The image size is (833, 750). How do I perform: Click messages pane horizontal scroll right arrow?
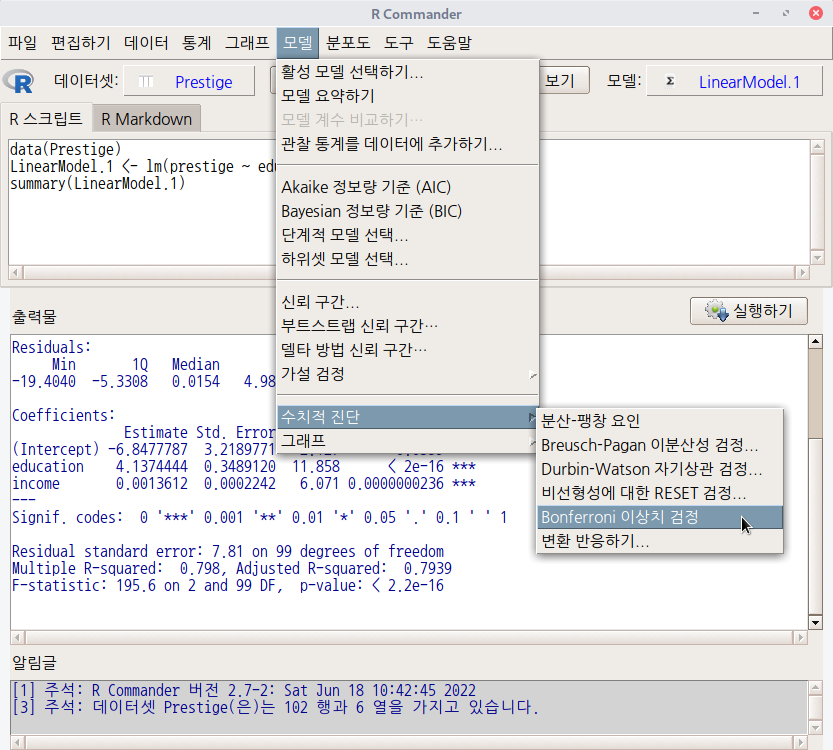click(801, 742)
